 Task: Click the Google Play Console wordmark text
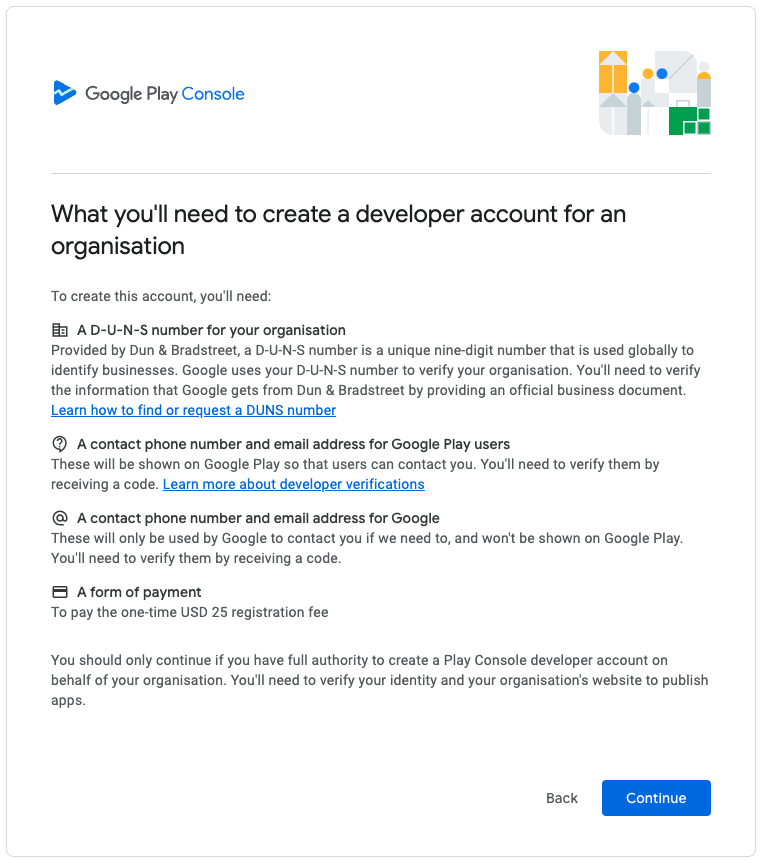pyautogui.click(x=165, y=94)
